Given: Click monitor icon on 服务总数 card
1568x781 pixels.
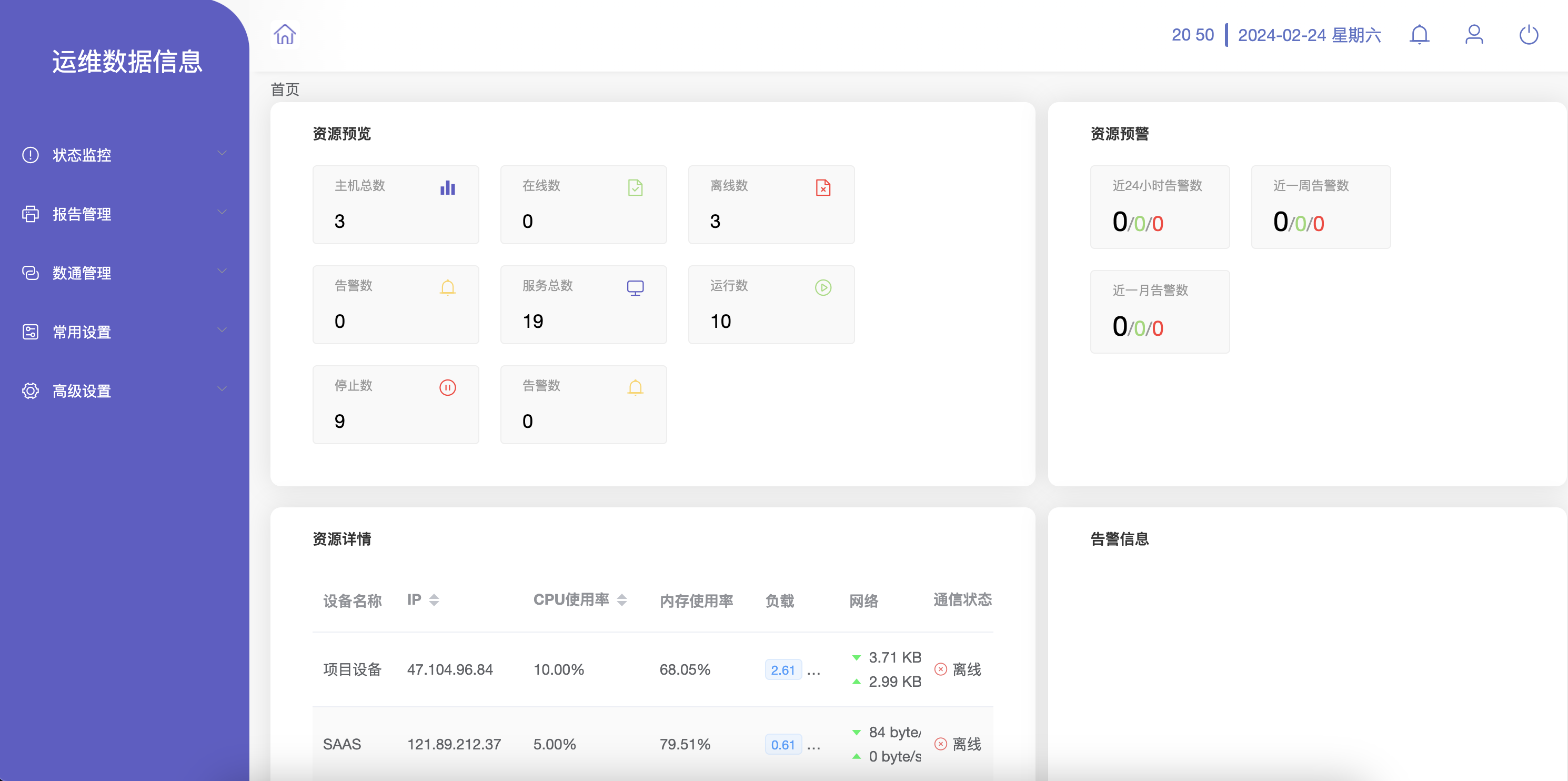Looking at the screenshot, I should click(x=635, y=287).
